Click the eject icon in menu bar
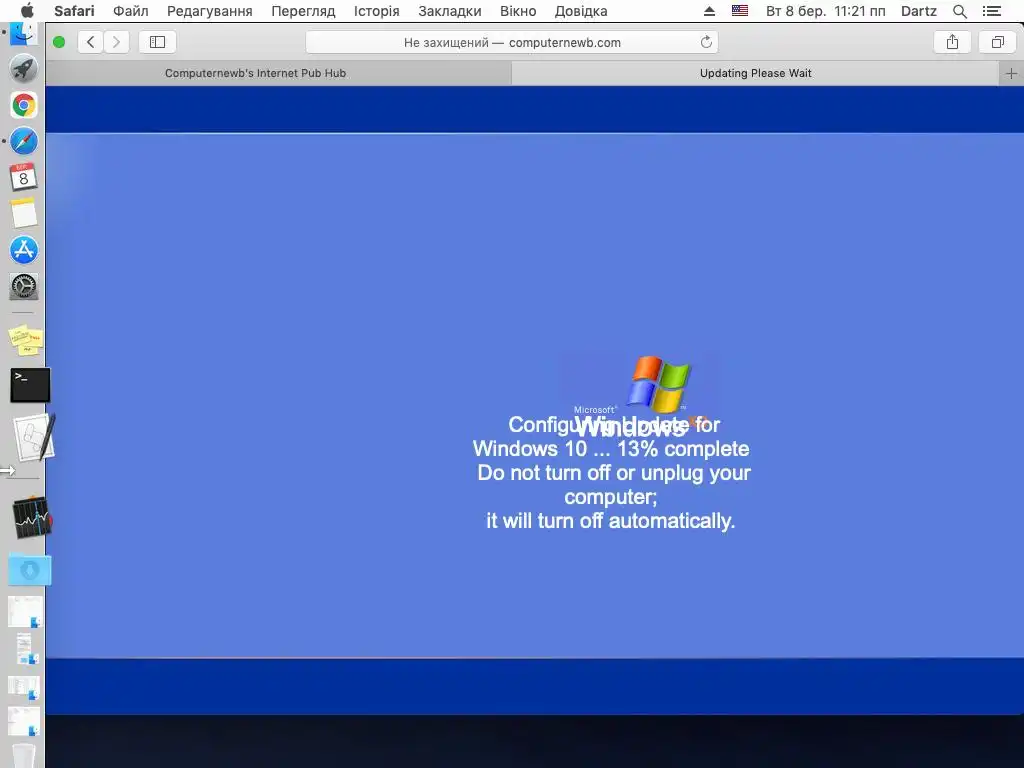 point(709,11)
